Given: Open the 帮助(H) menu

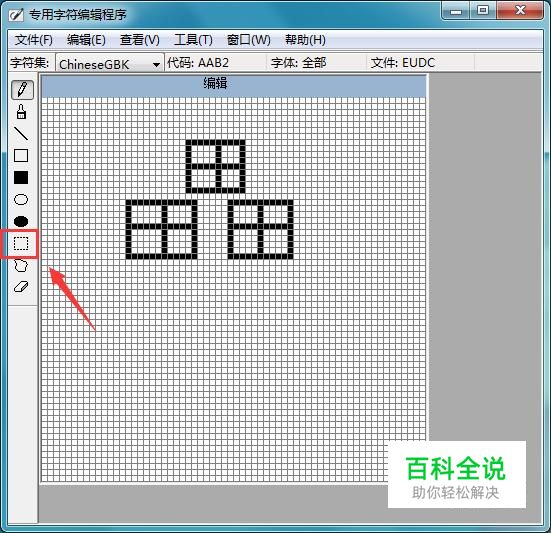Looking at the screenshot, I should [305, 40].
